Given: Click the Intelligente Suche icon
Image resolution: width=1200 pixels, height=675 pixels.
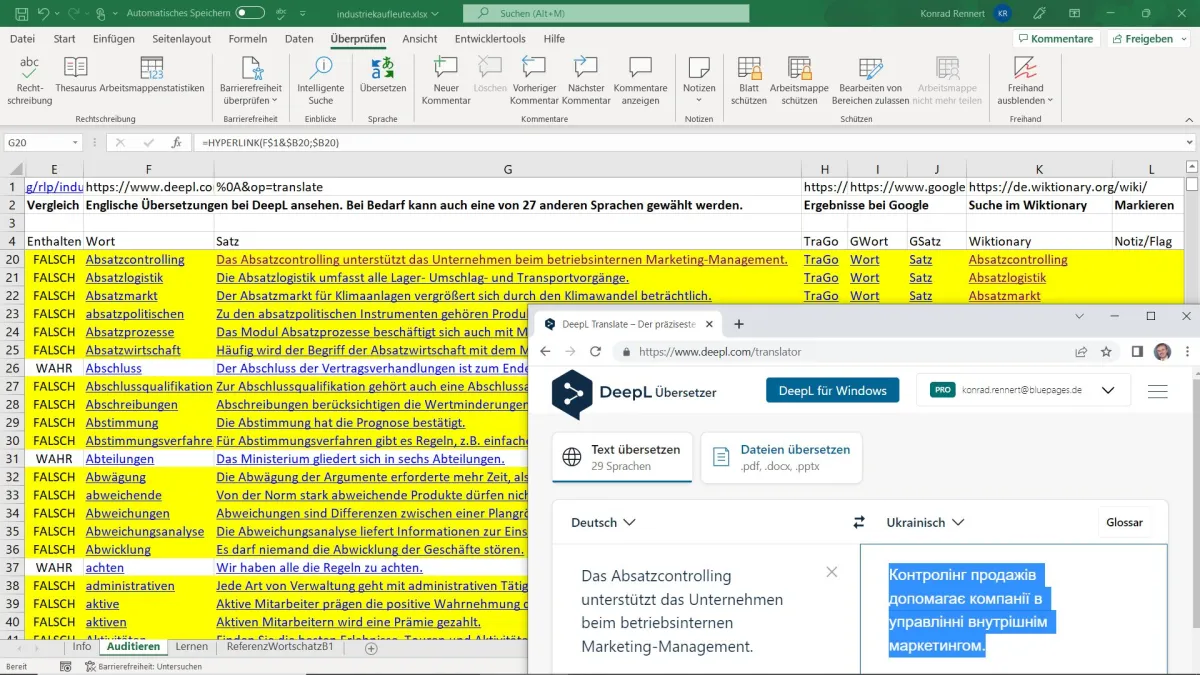Looking at the screenshot, I should [320, 80].
